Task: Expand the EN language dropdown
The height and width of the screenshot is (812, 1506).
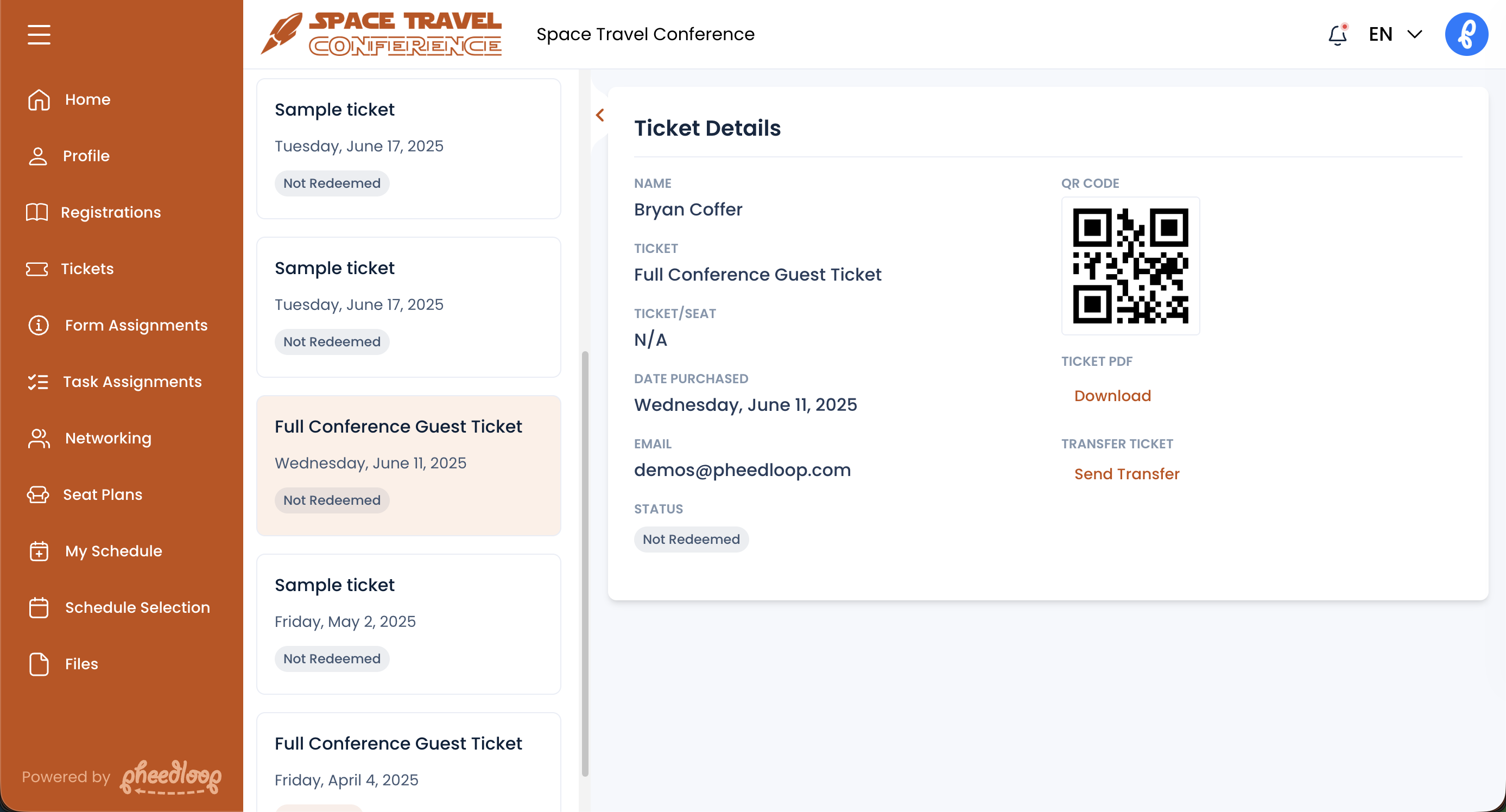Action: point(1395,35)
